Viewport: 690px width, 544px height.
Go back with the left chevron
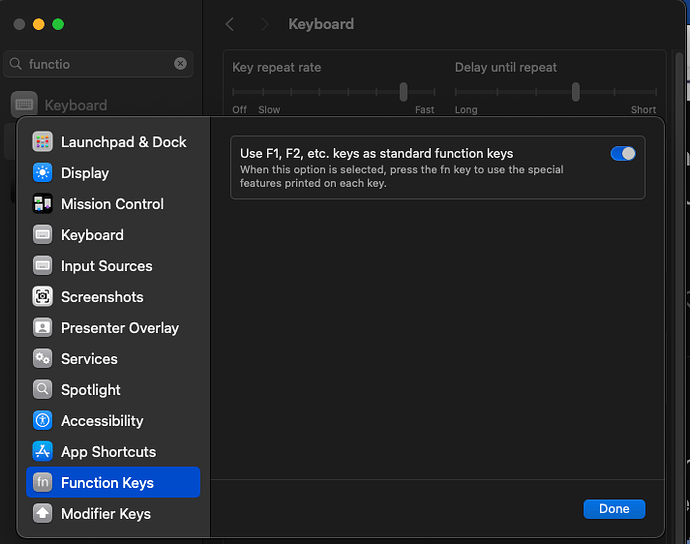coord(230,24)
